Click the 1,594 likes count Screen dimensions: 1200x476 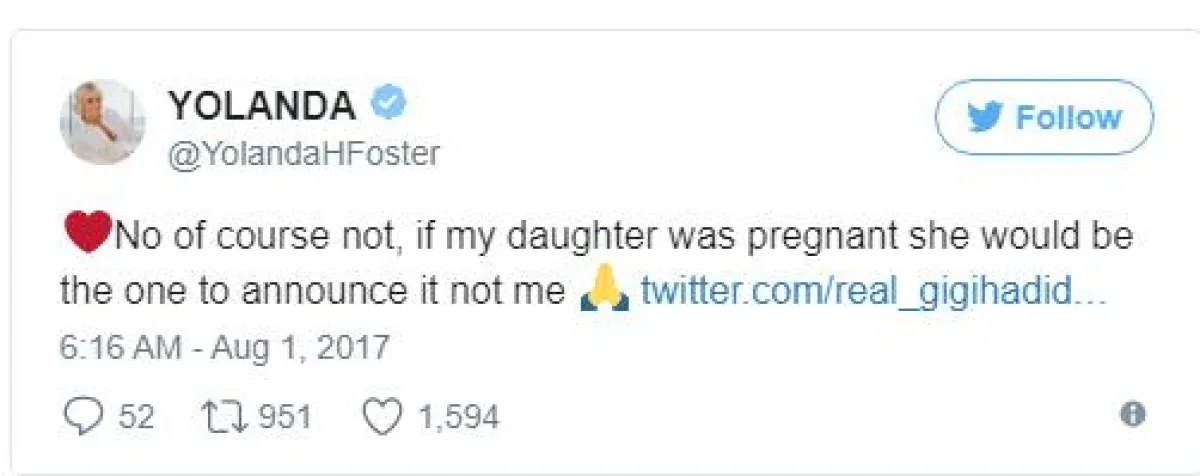[456, 417]
